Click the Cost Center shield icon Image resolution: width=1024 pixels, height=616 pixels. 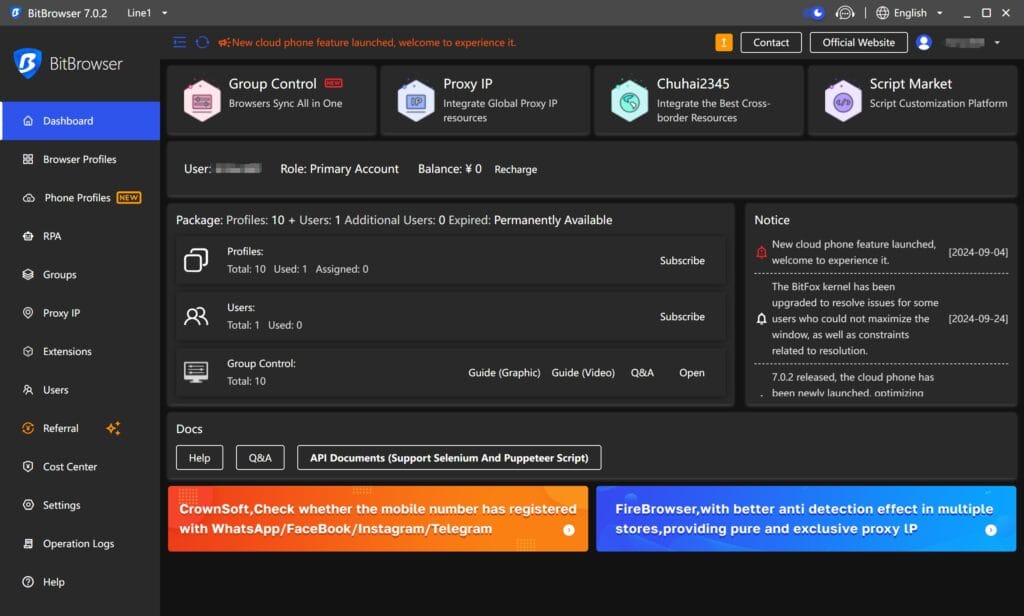(x=28, y=466)
